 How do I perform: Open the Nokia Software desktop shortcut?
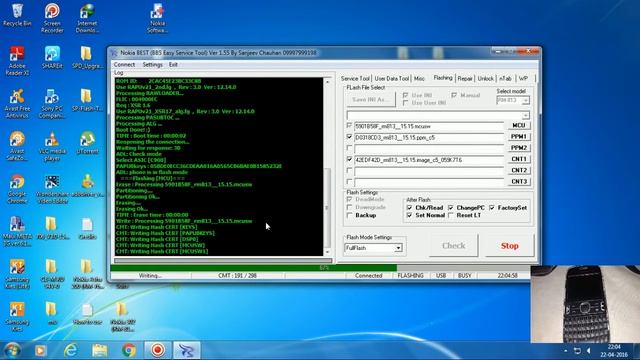click(157, 18)
